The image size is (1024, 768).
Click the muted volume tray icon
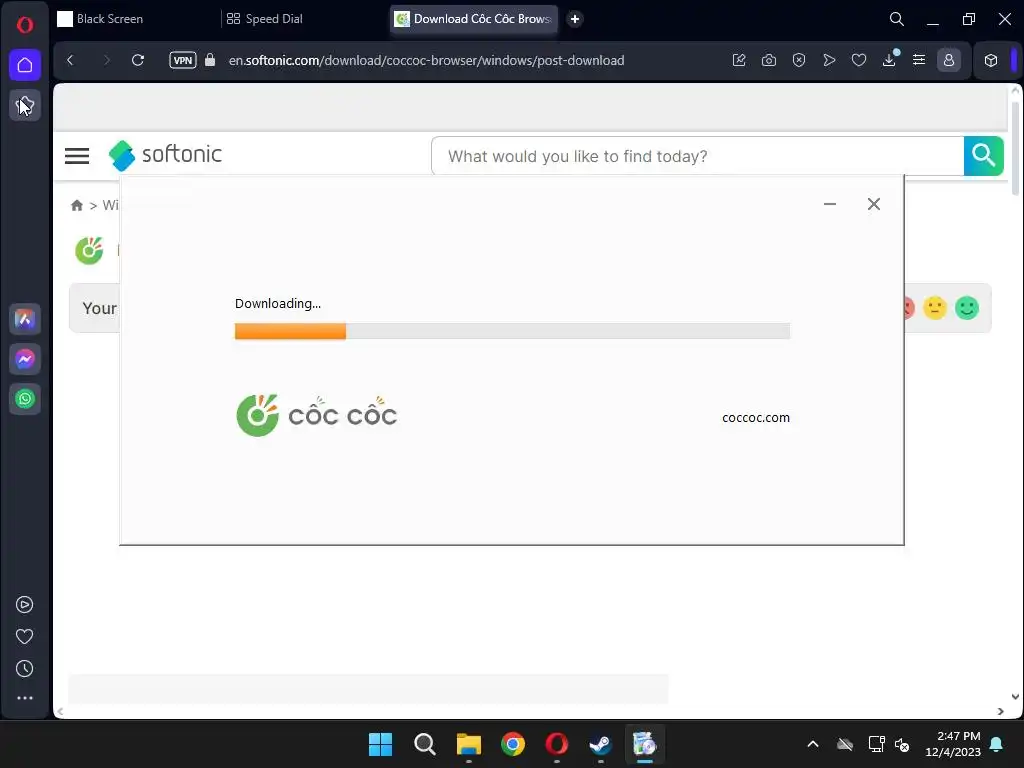(902, 744)
